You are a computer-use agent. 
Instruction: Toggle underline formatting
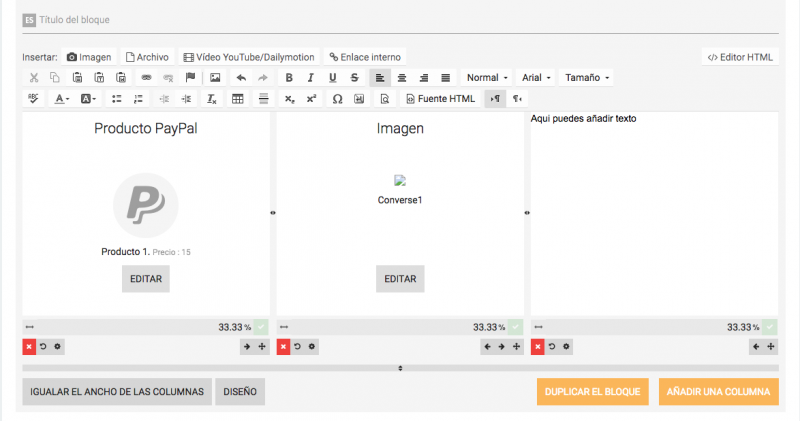(333, 78)
